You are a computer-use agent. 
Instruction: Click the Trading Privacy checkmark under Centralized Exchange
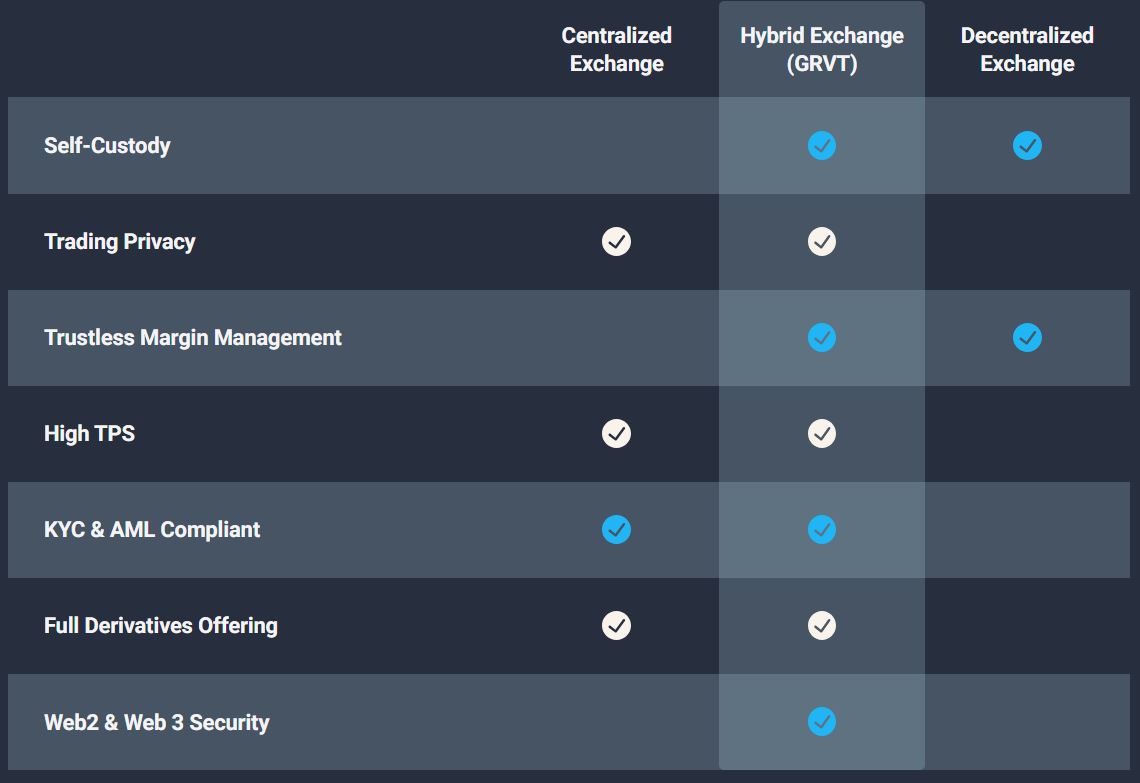pos(616,241)
